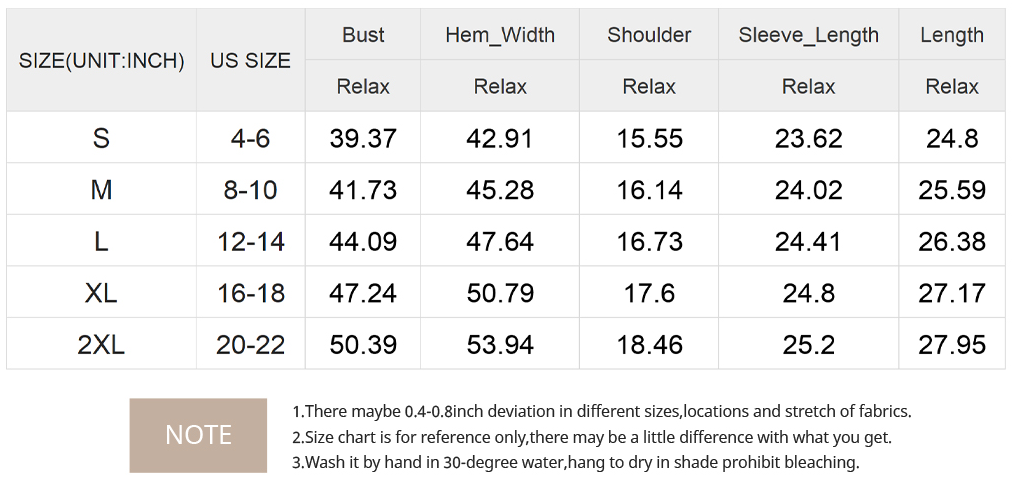Click the Relax subheader under Bust
This screenshot has width=1022, height=487.
363,87
